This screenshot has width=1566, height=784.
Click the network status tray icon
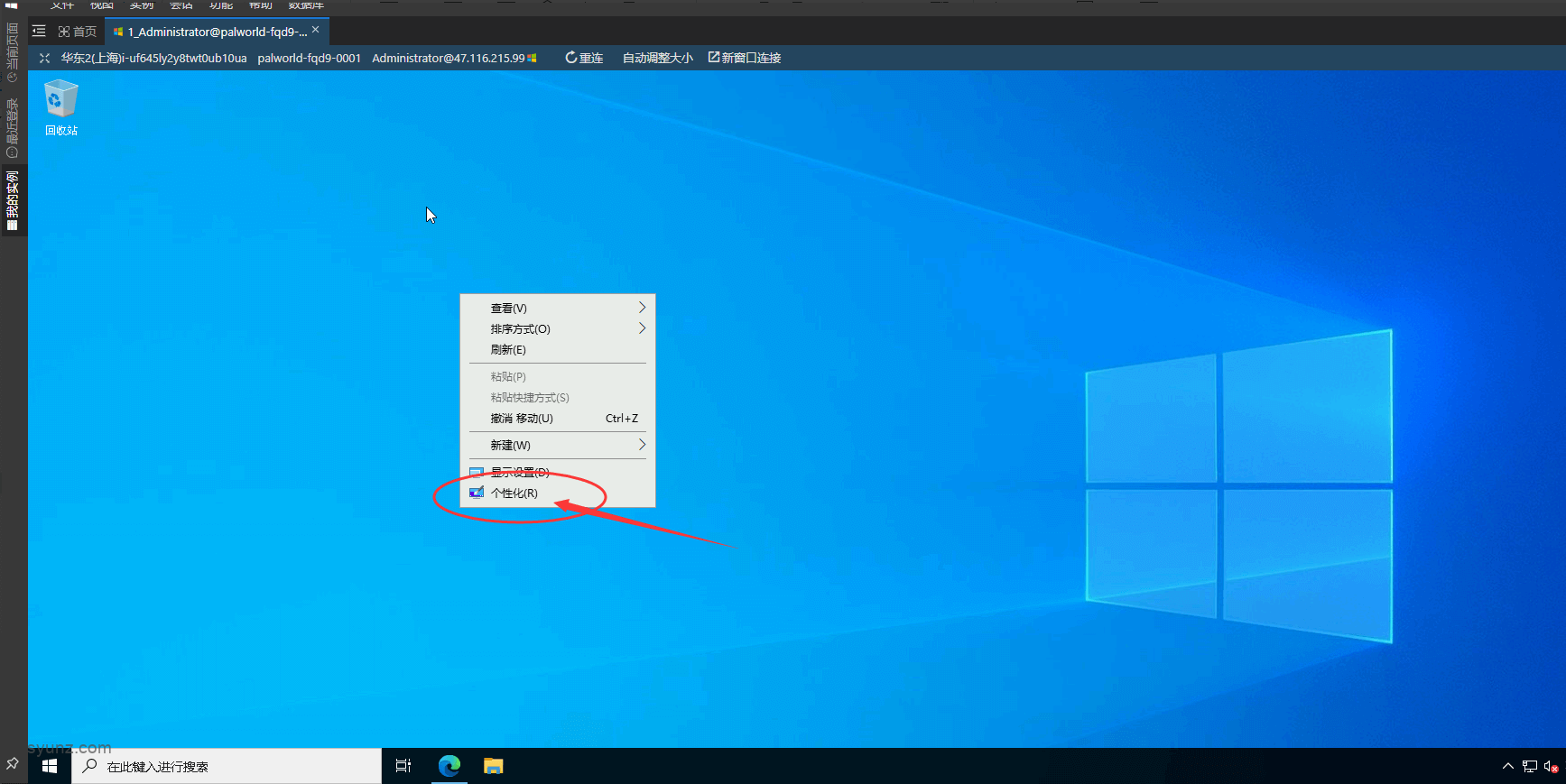(1529, 766)
